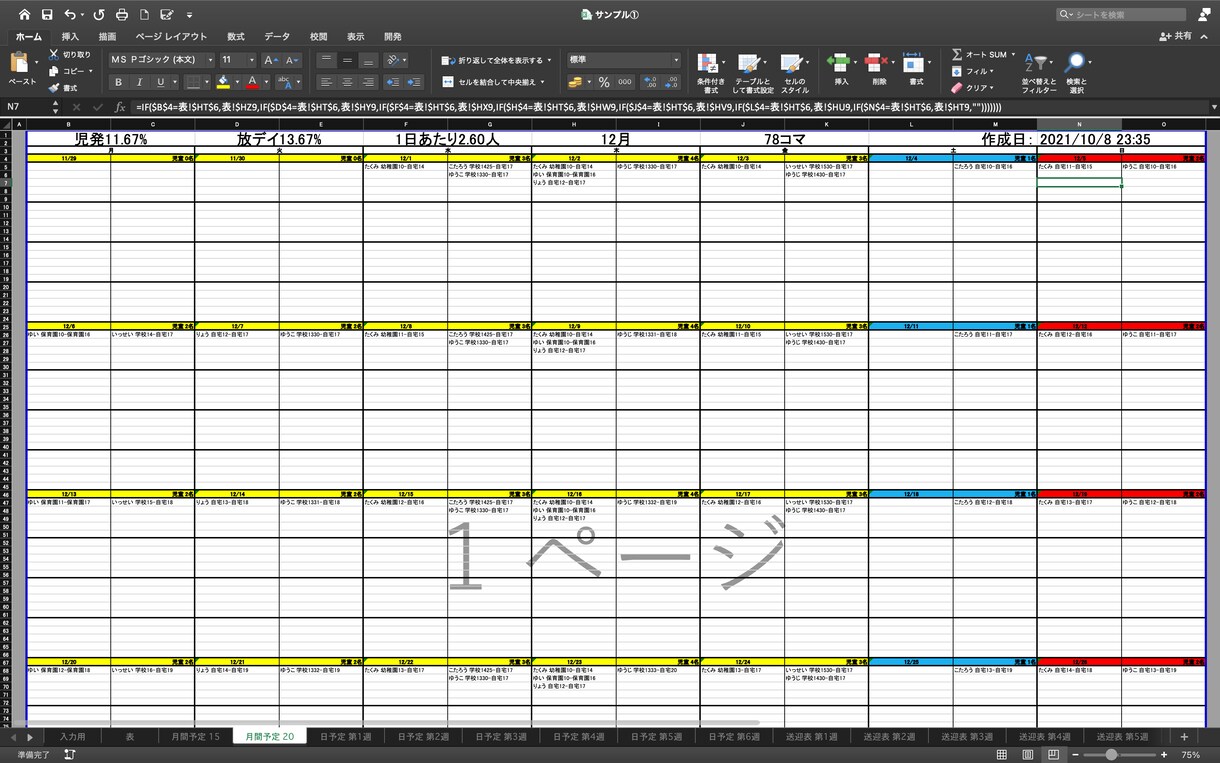Click the yellow fill color swatch
Viewport: 1220px width, 763px height.
[223, 82]
